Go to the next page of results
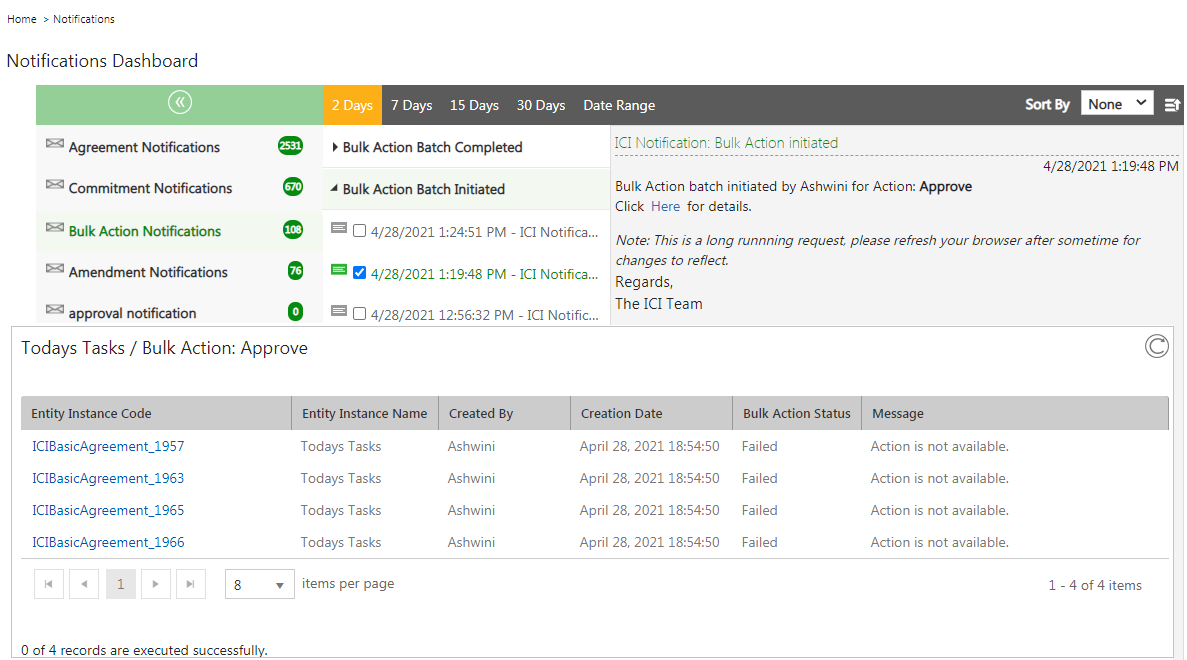1187x660 pixels. tap(155, 584)
